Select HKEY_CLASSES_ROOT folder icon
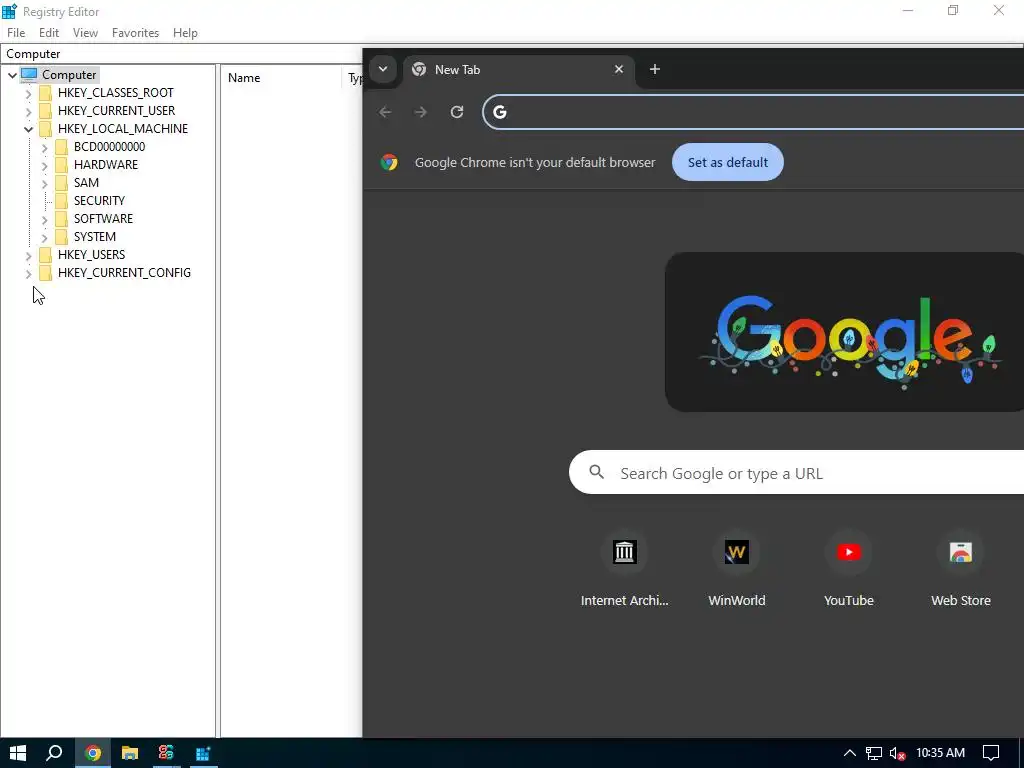 pos(45,93)
